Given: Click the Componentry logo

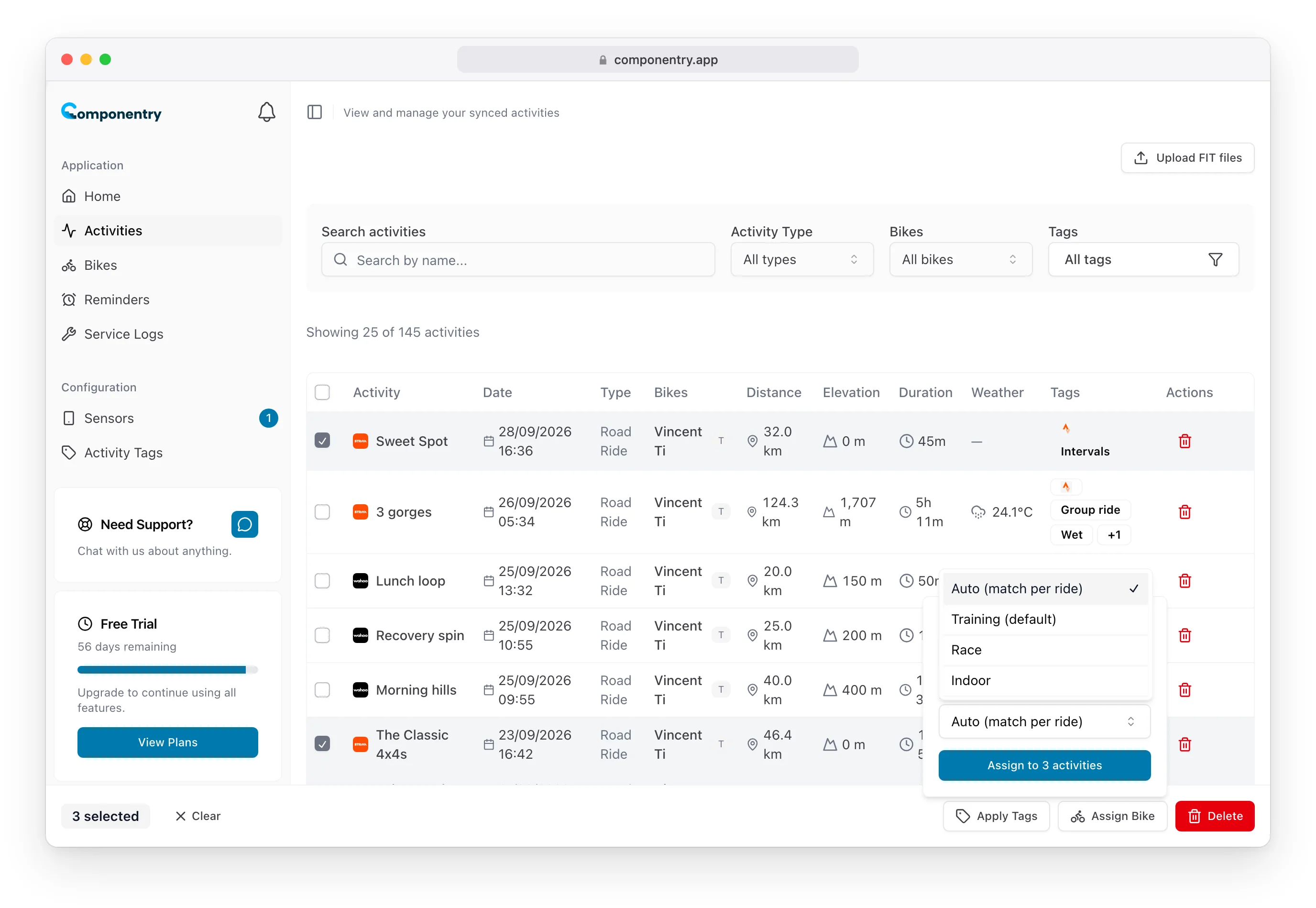Looking at the screenshot, I should click(x=111, y=112).
